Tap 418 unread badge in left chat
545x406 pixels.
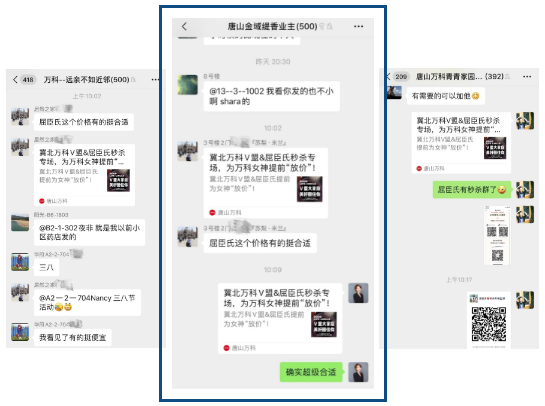coord(28,80)
